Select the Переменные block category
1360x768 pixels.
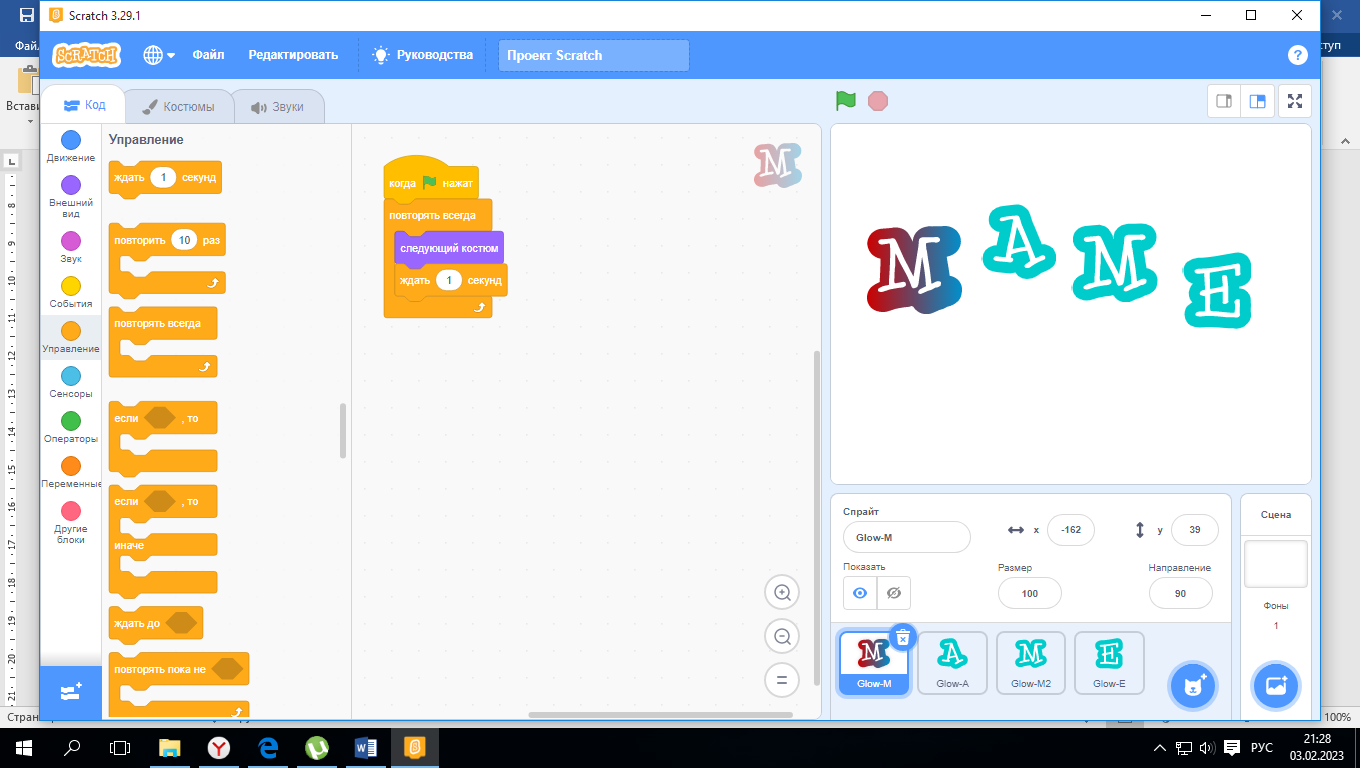pos(71,472)
